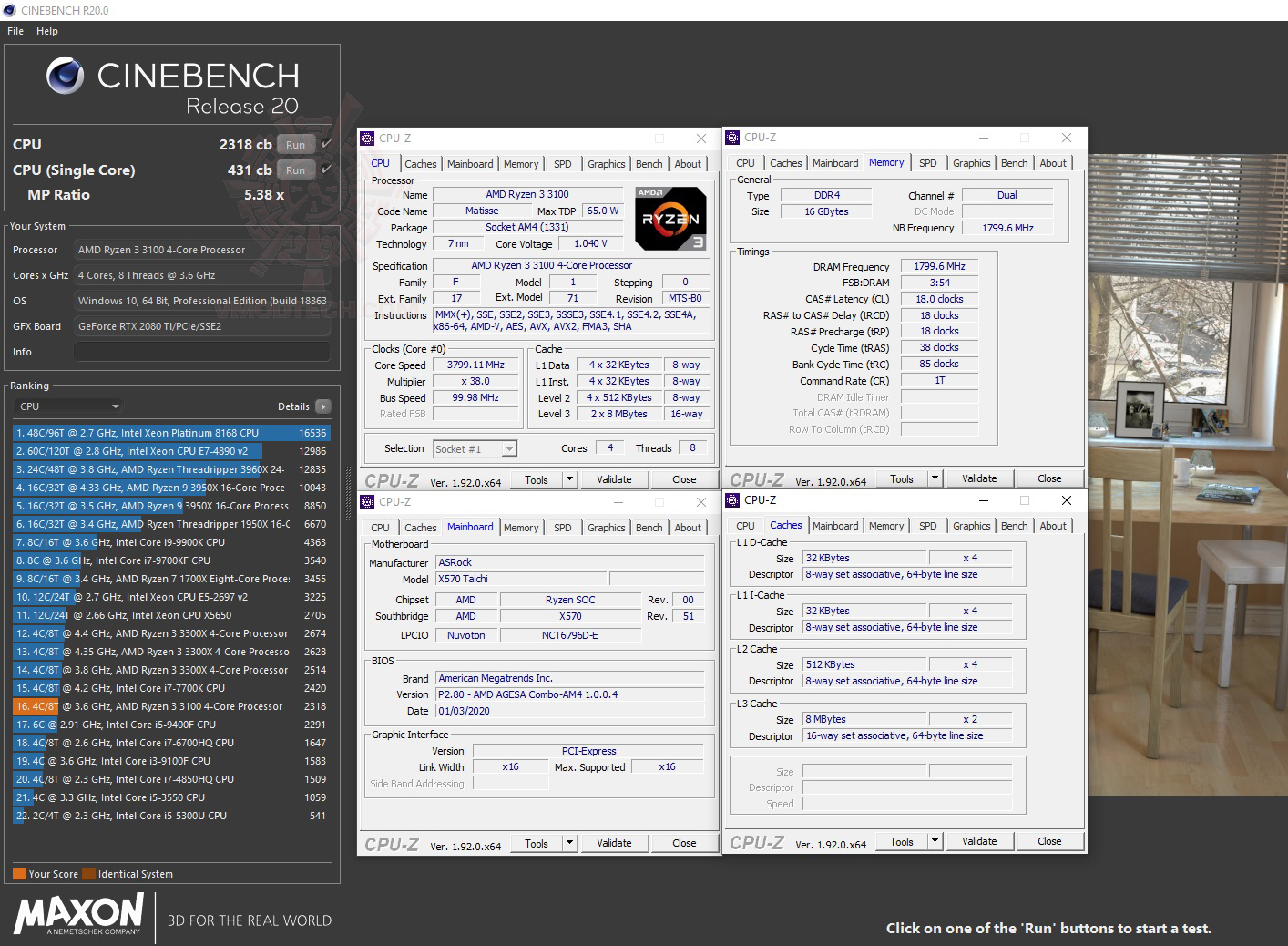Click the empty Info field
Screen dimensions: 1288x946
click(201, 352)
